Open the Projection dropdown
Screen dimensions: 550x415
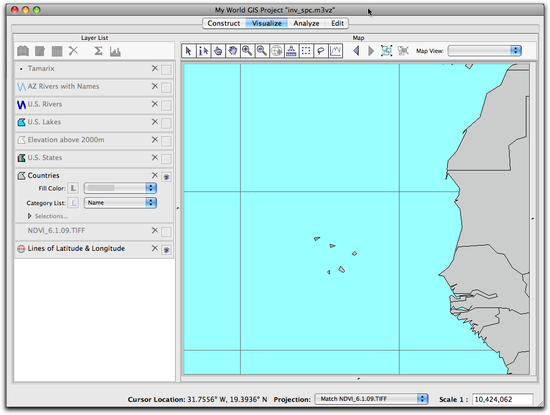pyautogui.click(x=371, y=399)
